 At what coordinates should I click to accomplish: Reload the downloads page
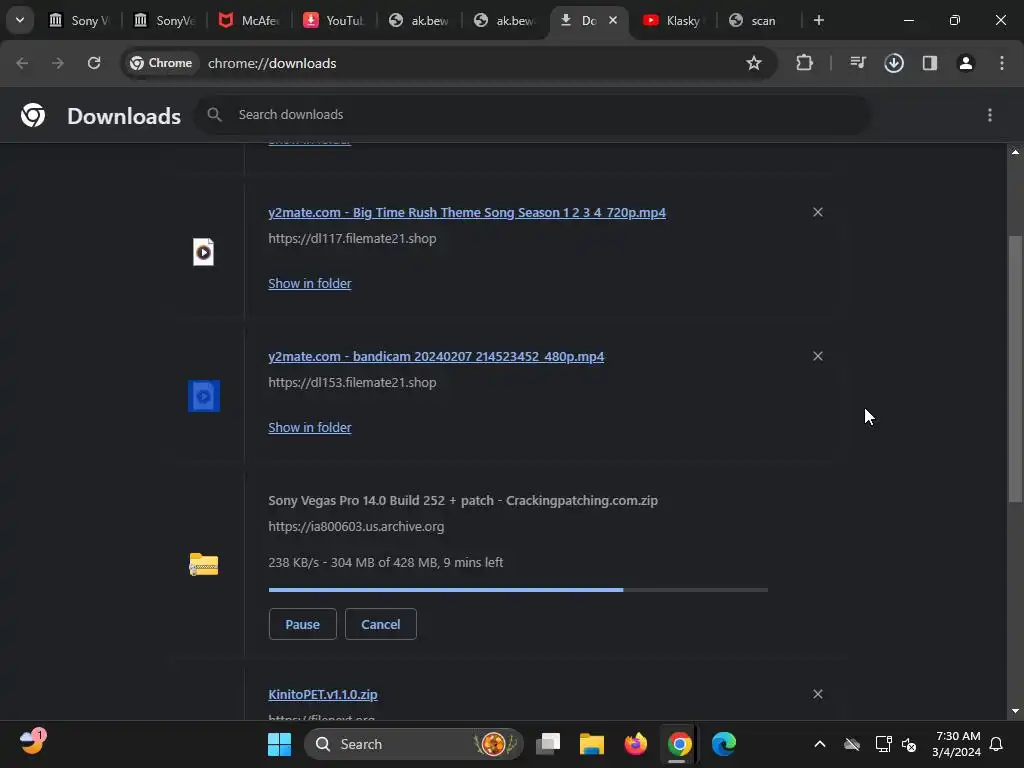94,63
